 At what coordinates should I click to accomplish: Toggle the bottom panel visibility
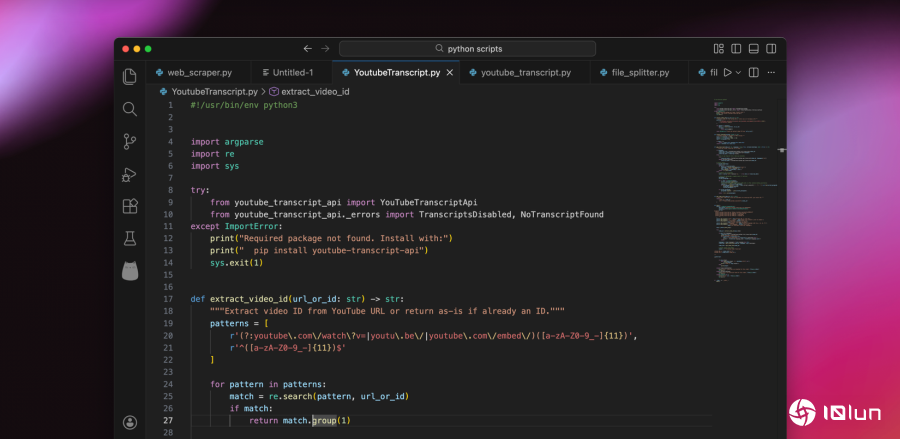[x=753, y=48]
